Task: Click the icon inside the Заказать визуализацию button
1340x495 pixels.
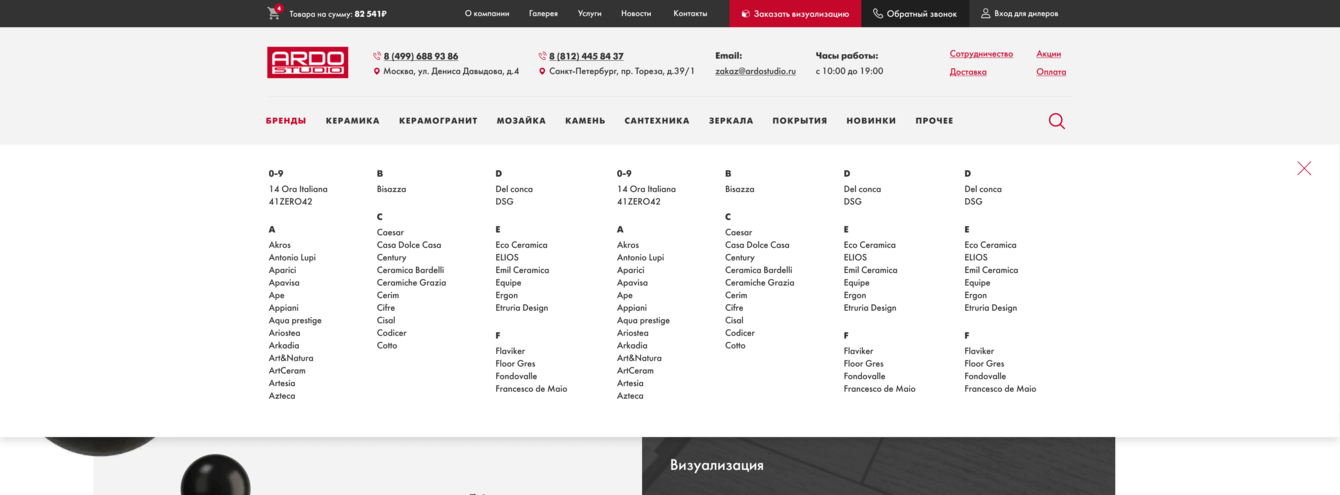Action: [745, 14]
